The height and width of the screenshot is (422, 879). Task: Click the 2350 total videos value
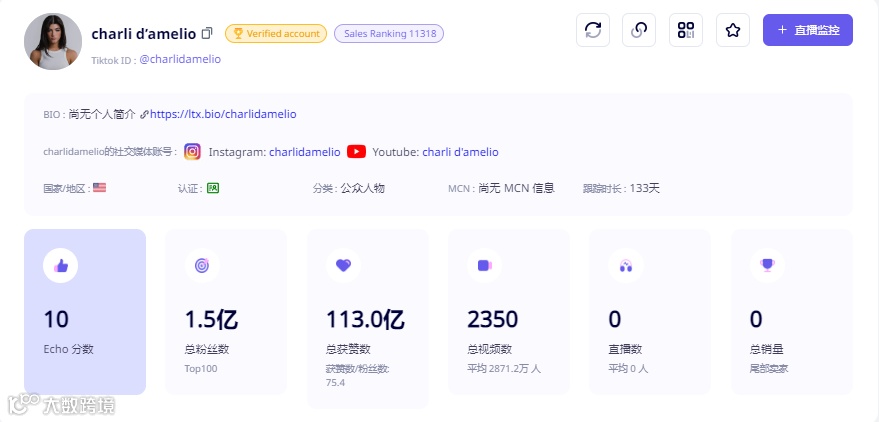pyautogui.click(x=493, y=319)
